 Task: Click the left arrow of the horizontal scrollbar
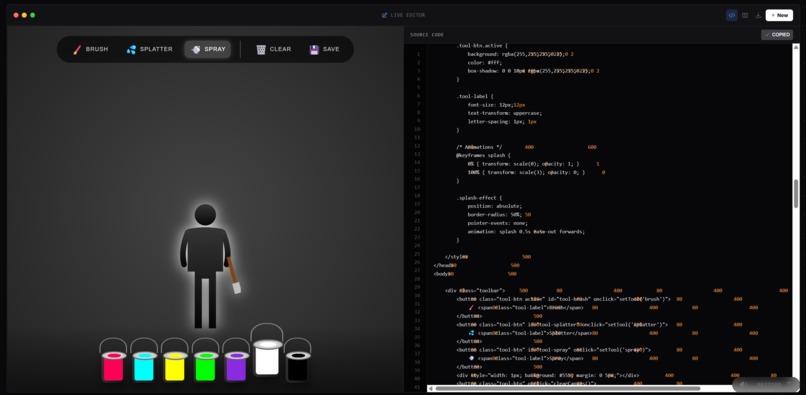[x=430, y=388]
